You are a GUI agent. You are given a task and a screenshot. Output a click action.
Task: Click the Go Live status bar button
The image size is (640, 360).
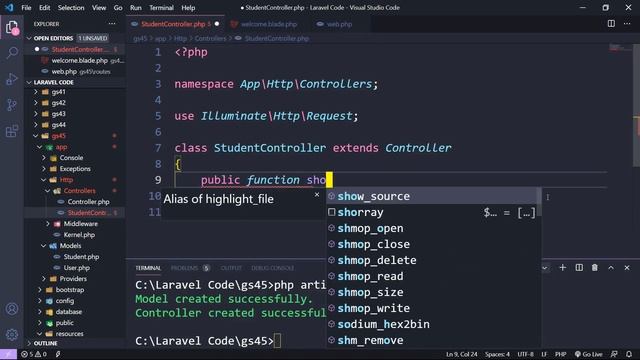click(x=589, y=354)
